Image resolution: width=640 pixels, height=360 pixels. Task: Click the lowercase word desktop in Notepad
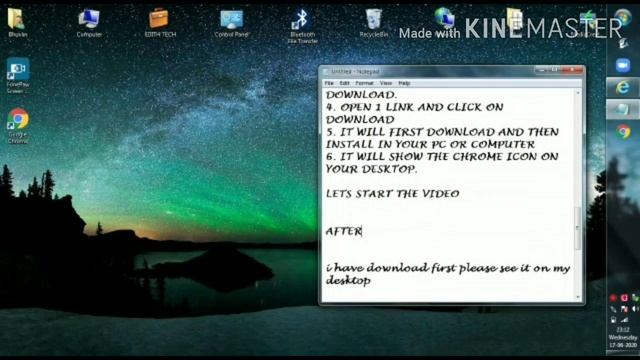tap(348, 281)
